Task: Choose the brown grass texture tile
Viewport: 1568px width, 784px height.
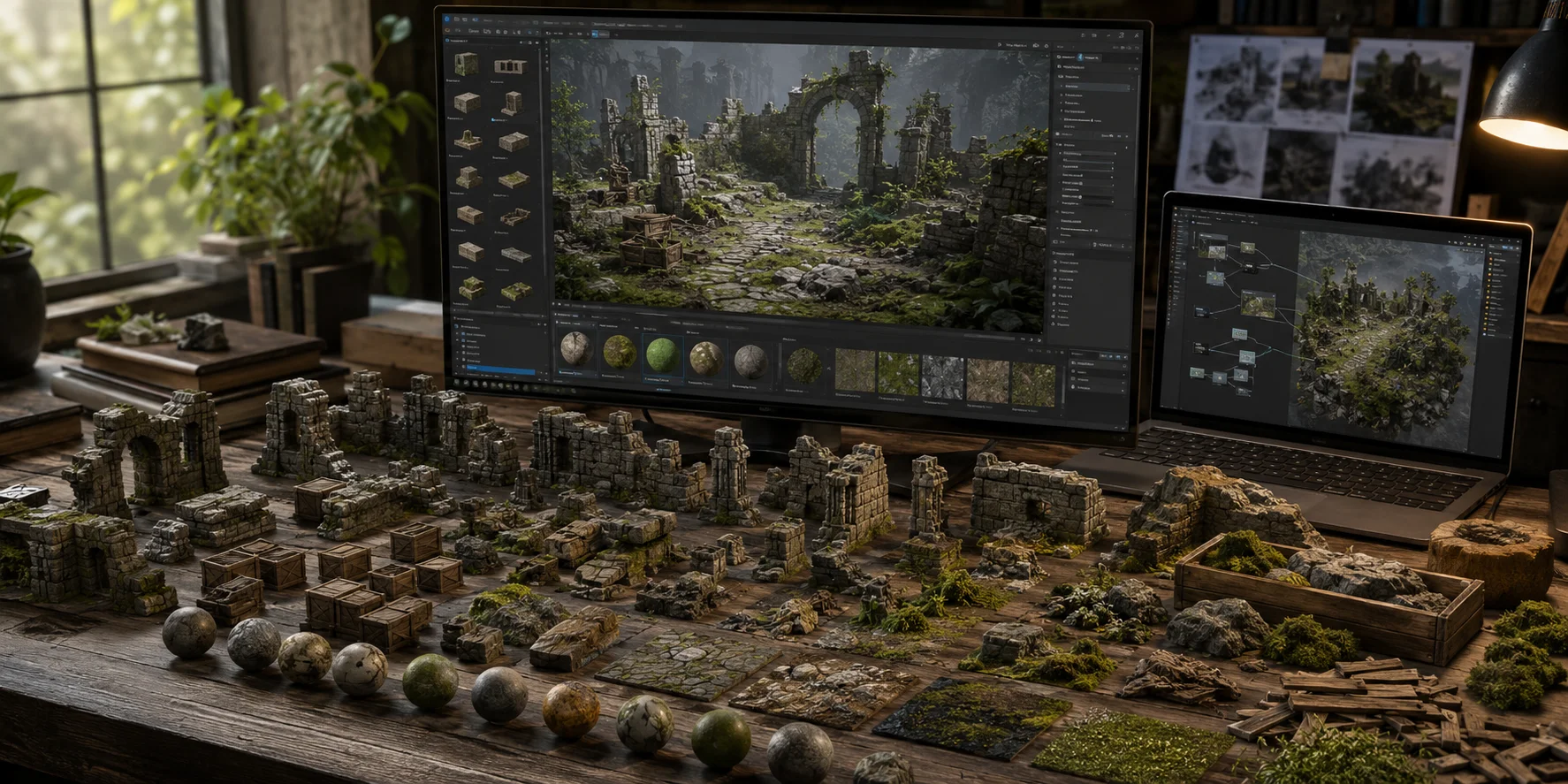Action: pos(855,370)
